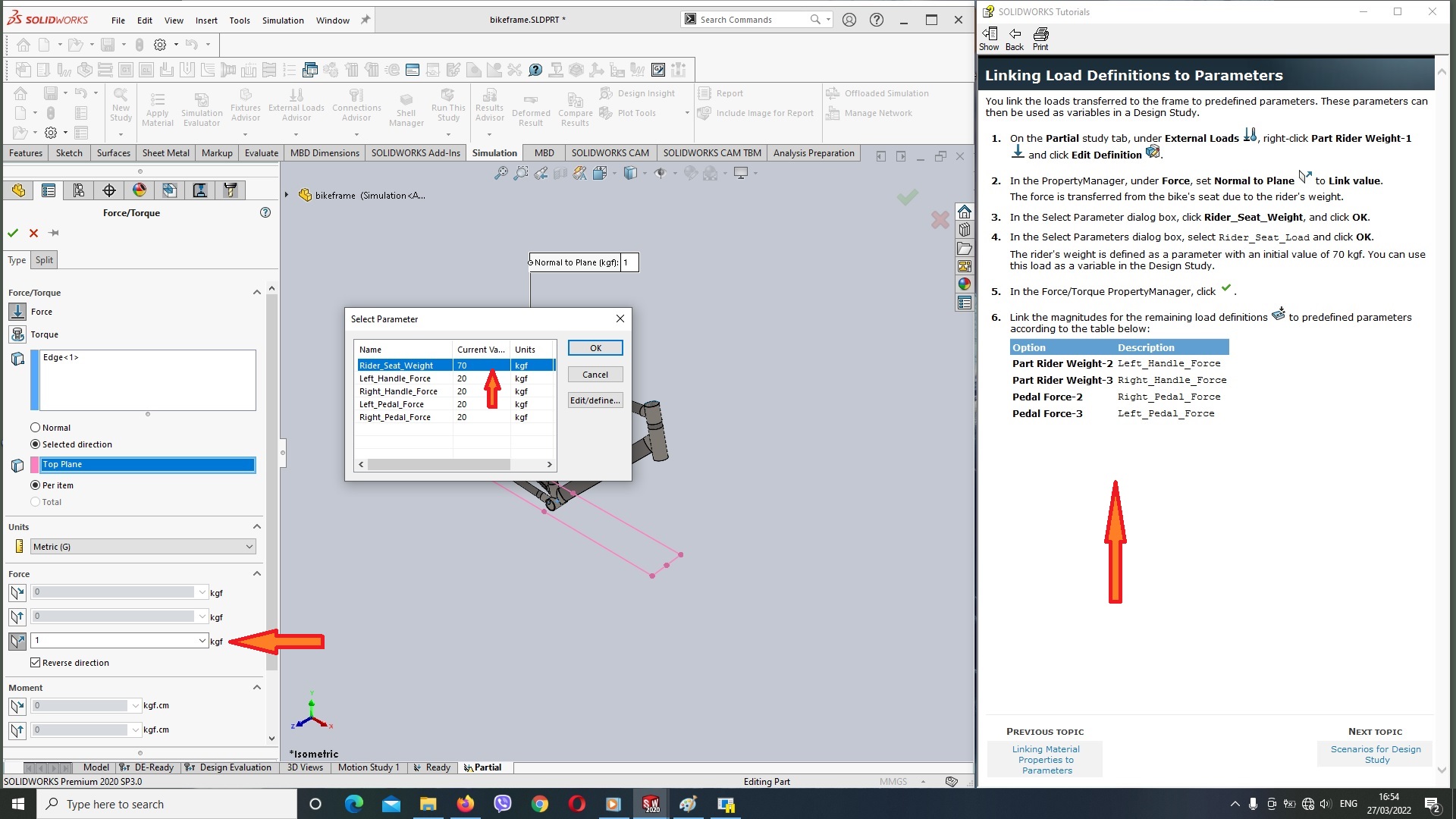Click Zoom to Fit in viewport toolbar
1456x819 pixels.
[501, 174]
